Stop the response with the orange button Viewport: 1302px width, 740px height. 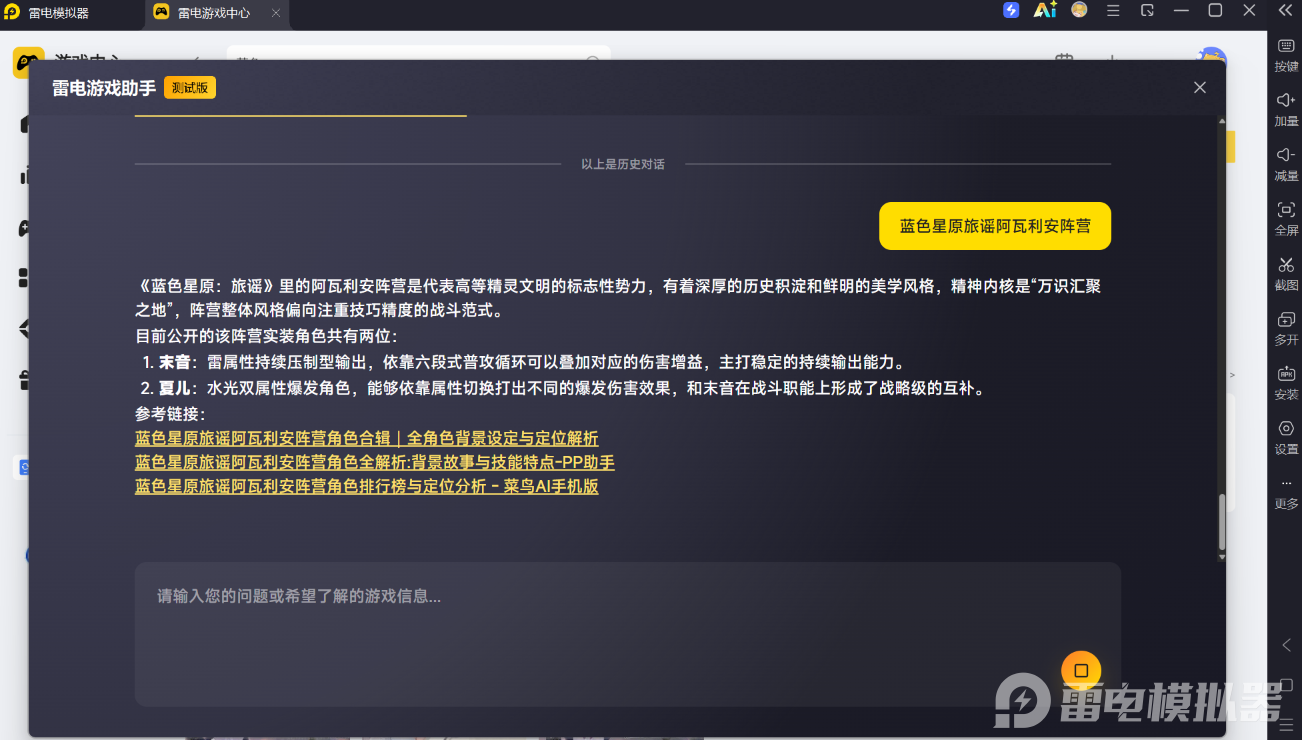tap(1081, 671)
